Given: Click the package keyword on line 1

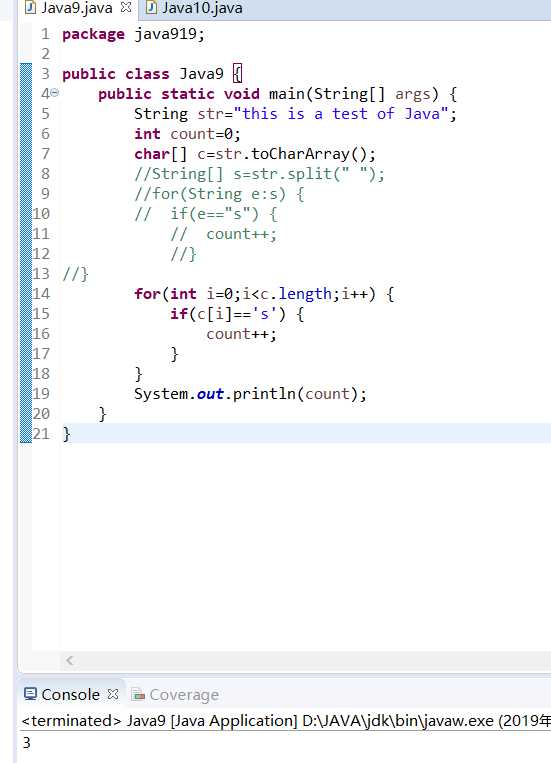Looking at the screenshot, I should click(x=93, y=35).
